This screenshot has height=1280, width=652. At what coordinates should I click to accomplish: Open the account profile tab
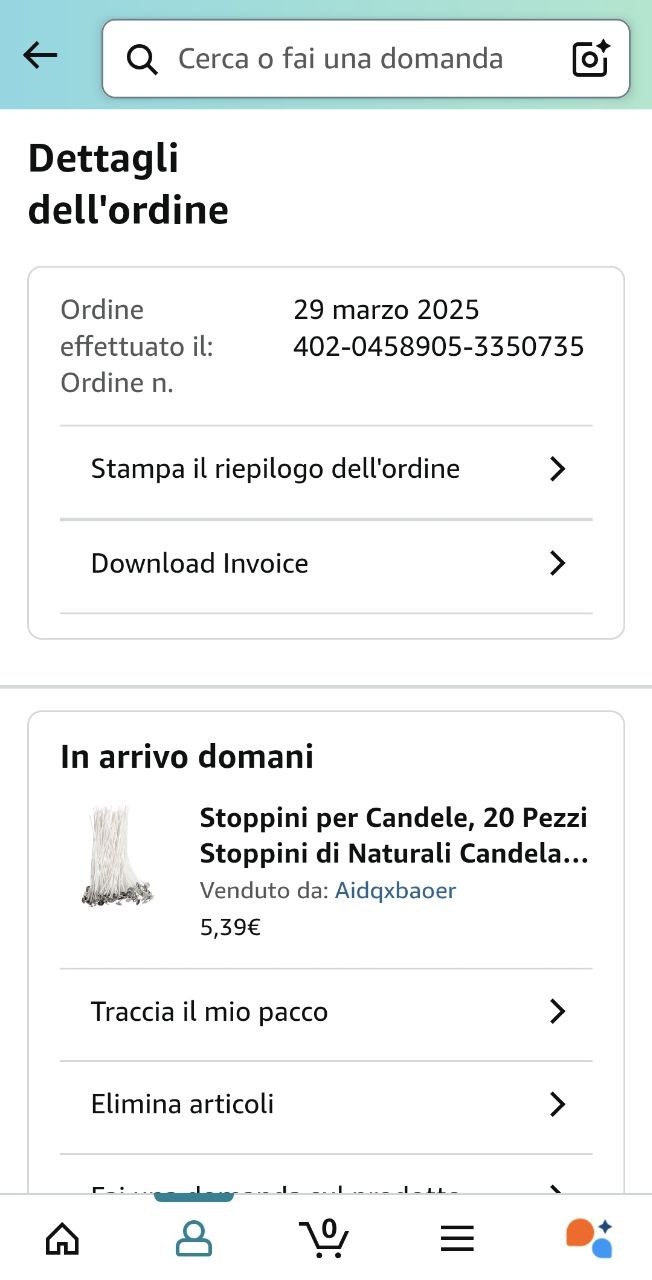pyautogui.click(x=194, y=1239)
